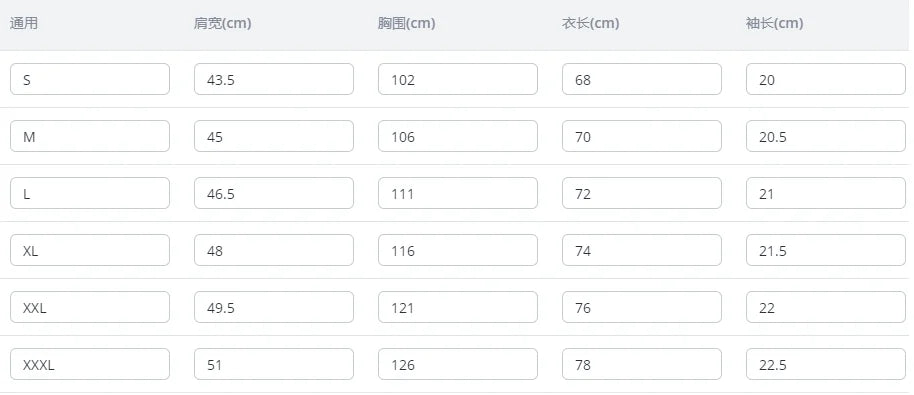Image resolution: width=914 pixels, height=395 pixels.
Task: Edit the chest measurement field showing 111
Action: [x=458, y=193]
